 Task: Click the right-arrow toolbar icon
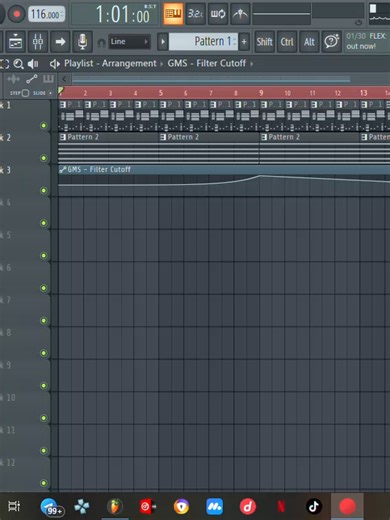pyautogui.click(x=60, y=42)
